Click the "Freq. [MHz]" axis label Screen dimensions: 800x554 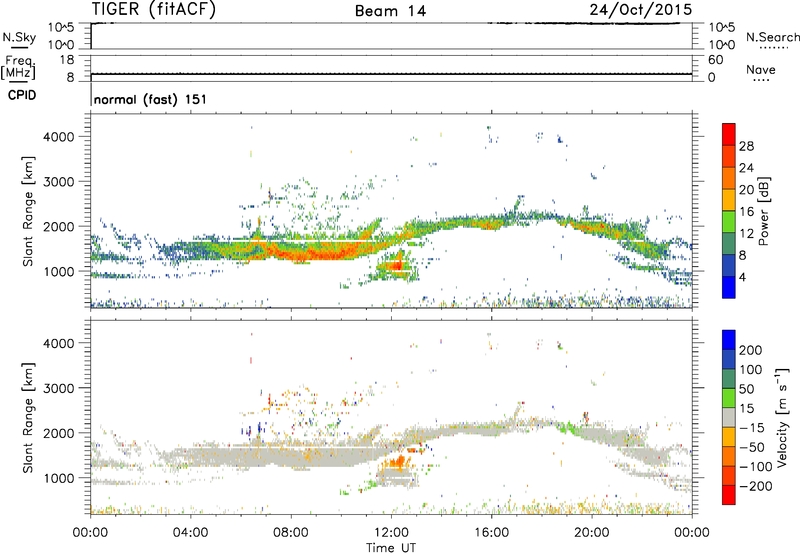pyautogui.click(x=18, y=67)
